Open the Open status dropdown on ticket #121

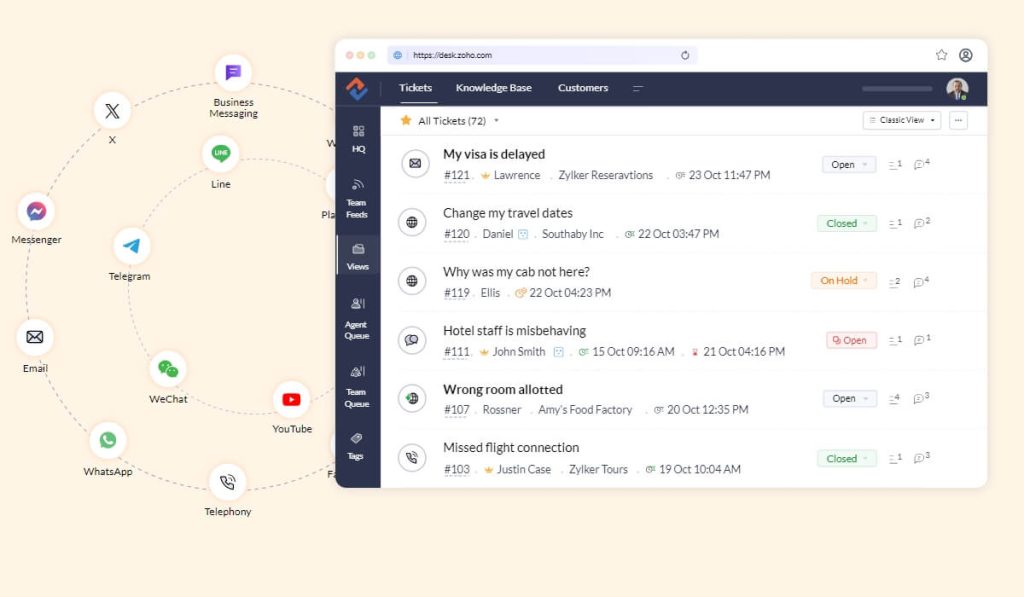847,164
